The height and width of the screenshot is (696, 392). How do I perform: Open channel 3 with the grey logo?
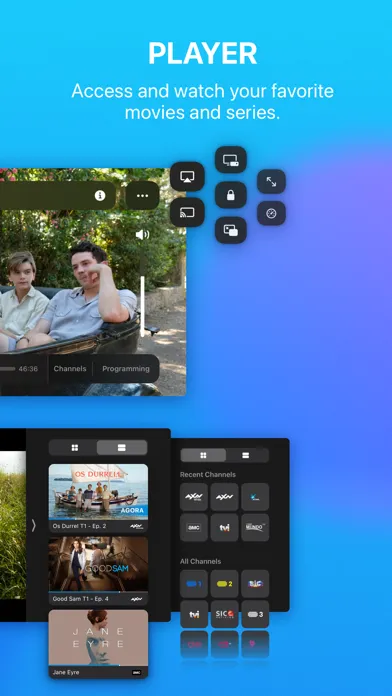(x=255, y=614)
